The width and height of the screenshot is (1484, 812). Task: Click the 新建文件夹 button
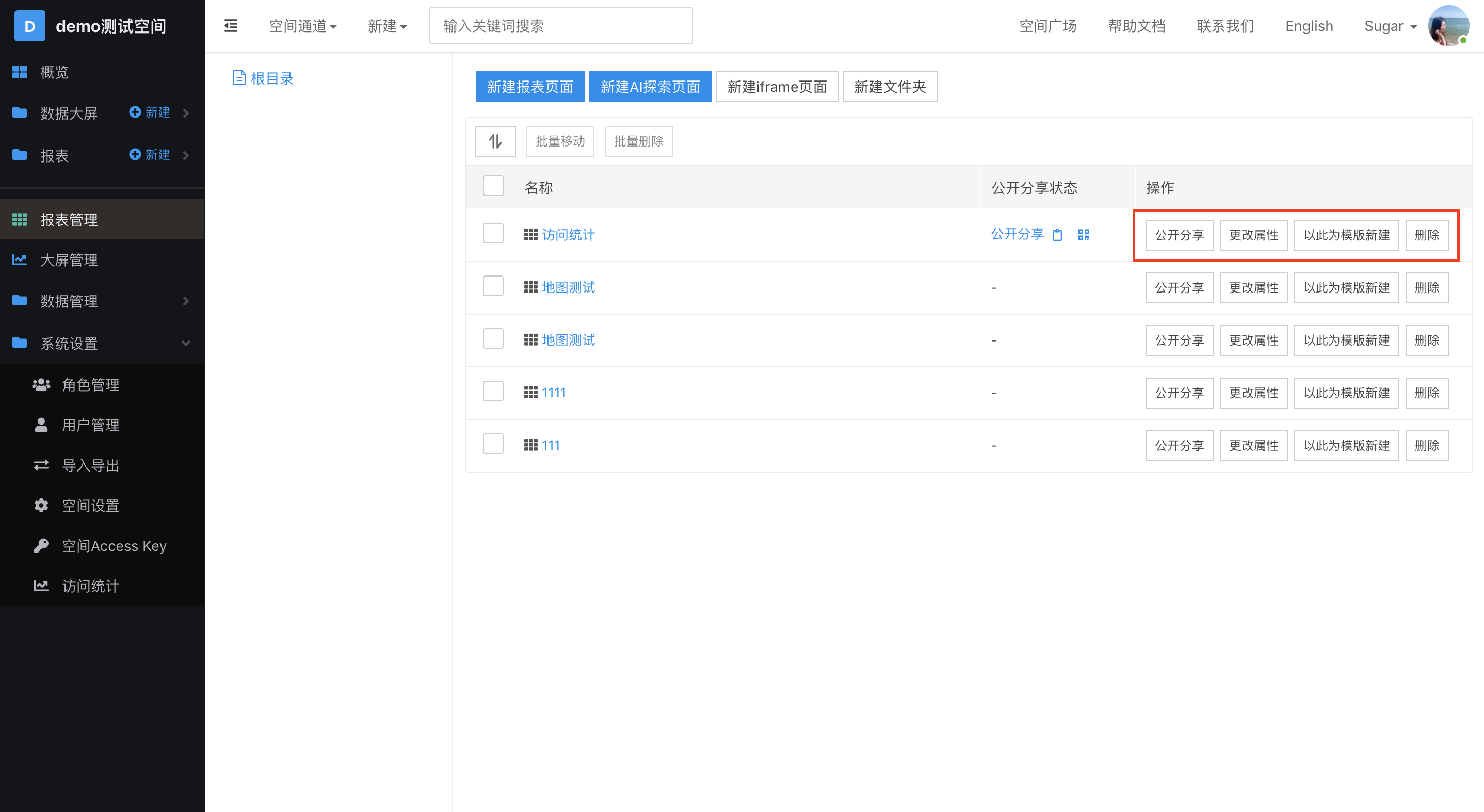pyautogui.click(x=890, y=86)
